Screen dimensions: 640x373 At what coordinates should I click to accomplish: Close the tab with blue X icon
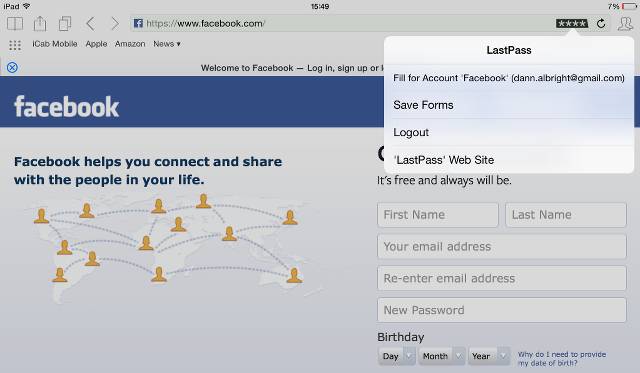tap(12, 67)
